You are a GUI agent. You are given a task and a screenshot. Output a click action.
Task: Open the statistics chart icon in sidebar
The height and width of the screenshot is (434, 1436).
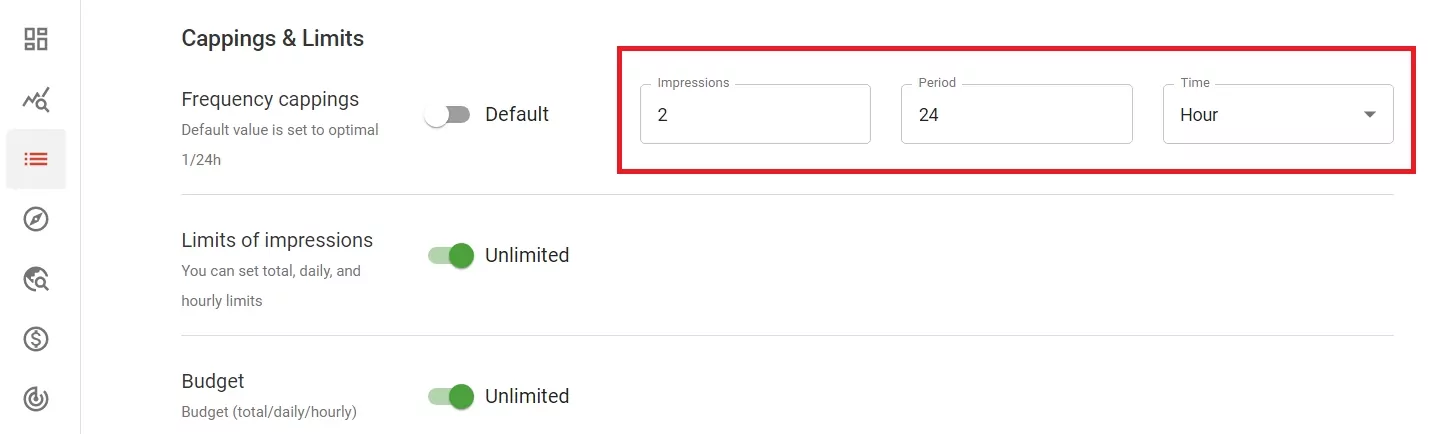tap(36, 99)
